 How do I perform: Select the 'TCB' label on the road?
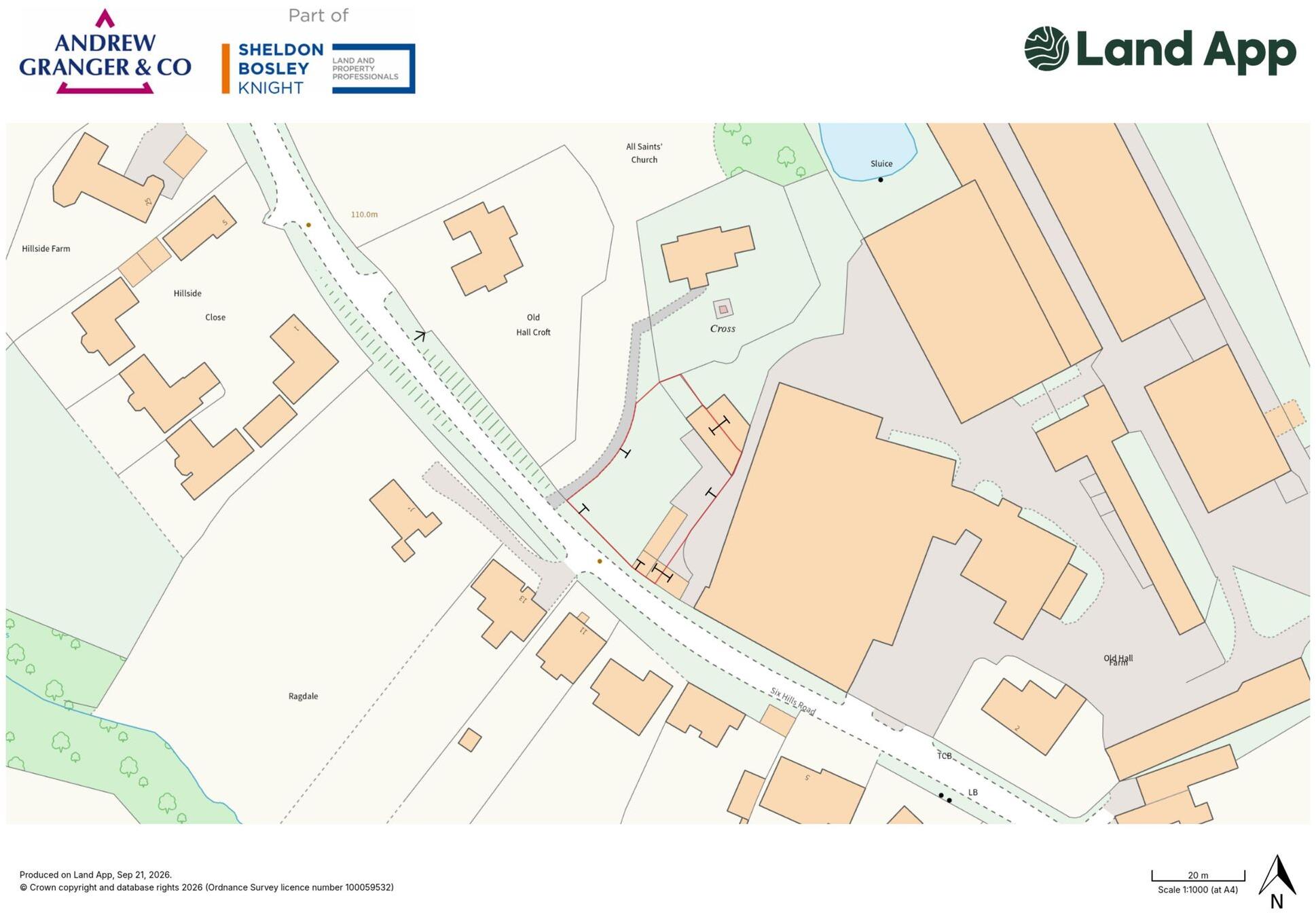945,756
